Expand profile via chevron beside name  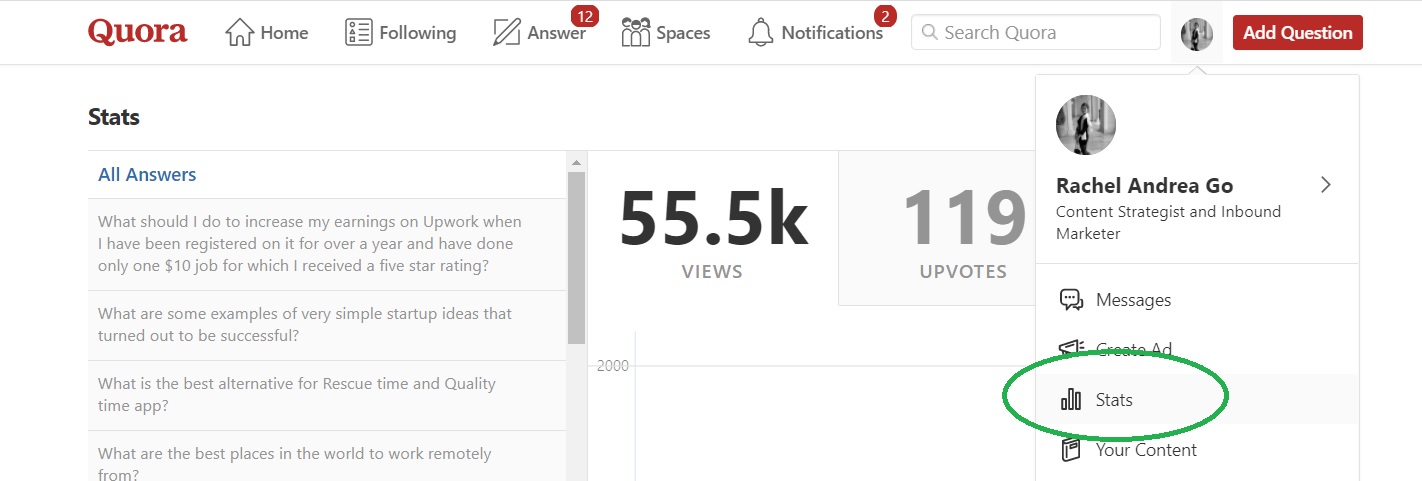1326,185
